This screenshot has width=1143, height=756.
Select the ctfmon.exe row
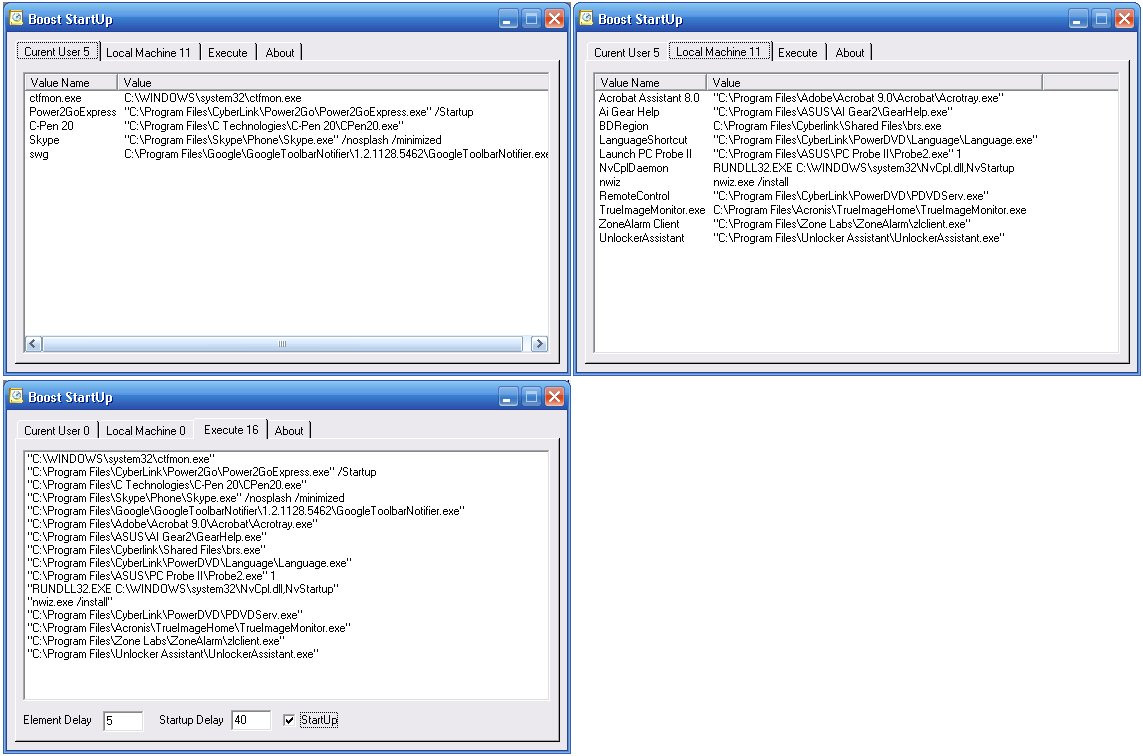(x=286, y=98)
